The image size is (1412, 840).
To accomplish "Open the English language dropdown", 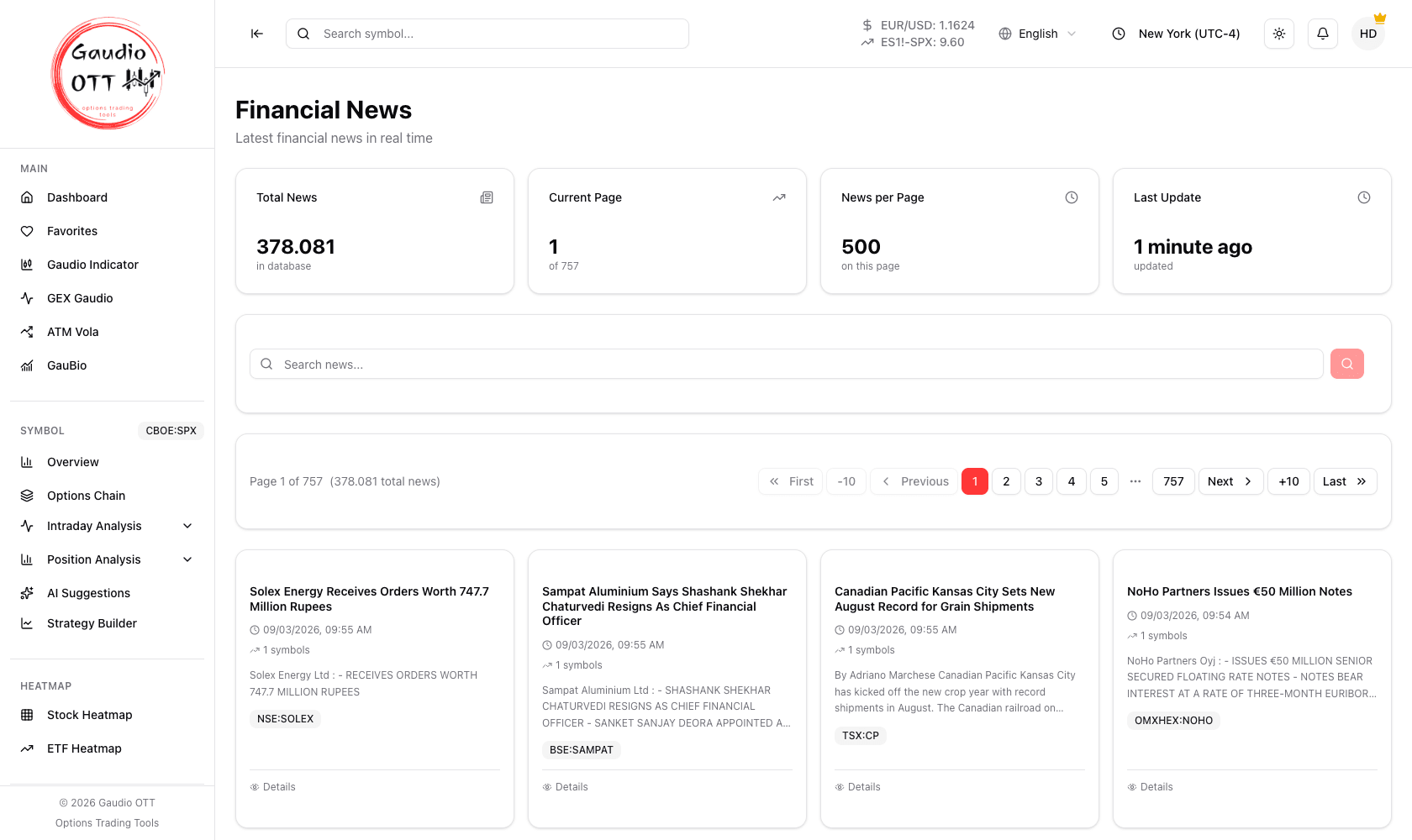I will (x=1037, y=34).
